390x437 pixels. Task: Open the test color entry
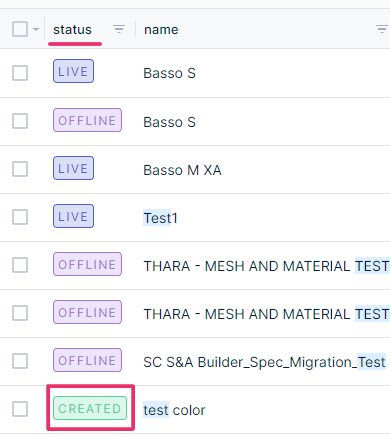pyautogui.click(x=174, y=410)
